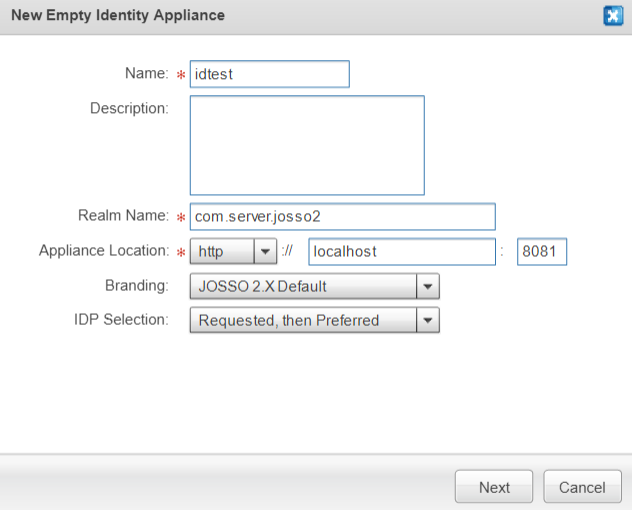Click the Appliance Location label
This screenshot has width=632, height=510.
[104, 250]
